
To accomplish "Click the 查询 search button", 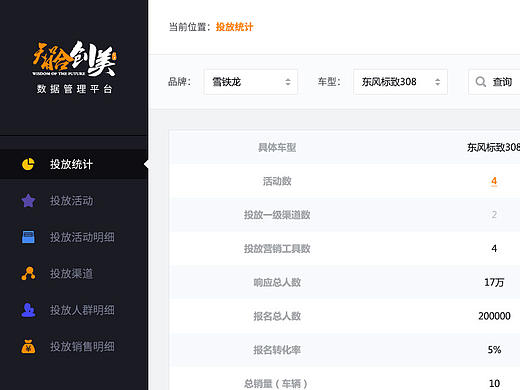I will pos(494,82).
